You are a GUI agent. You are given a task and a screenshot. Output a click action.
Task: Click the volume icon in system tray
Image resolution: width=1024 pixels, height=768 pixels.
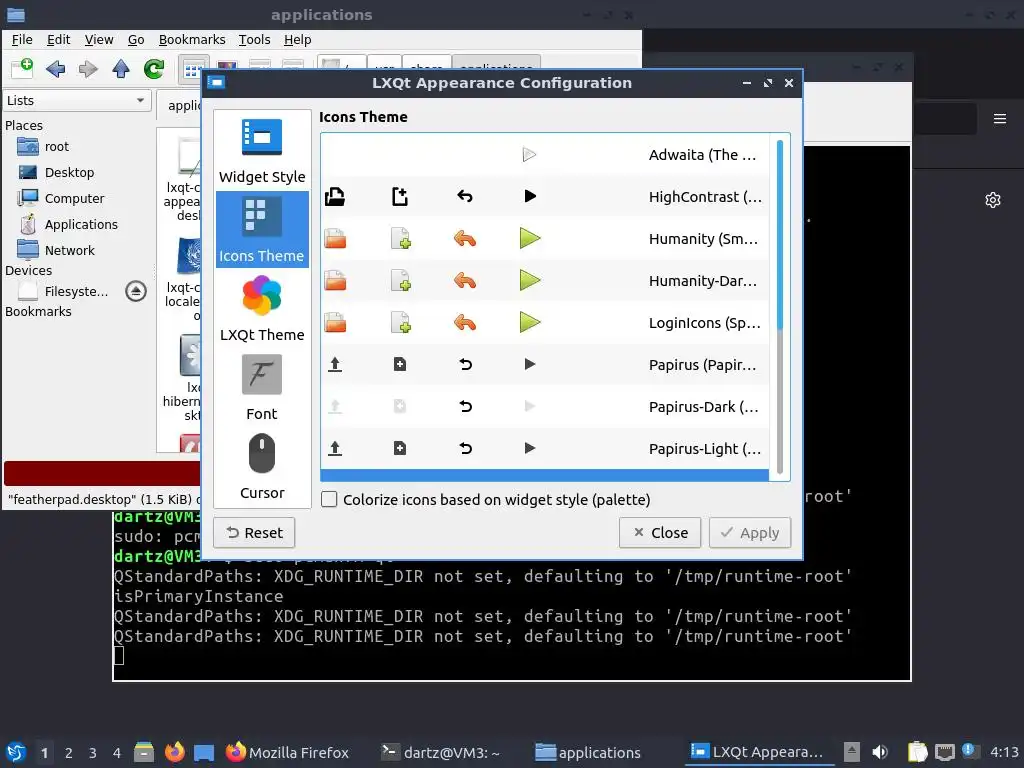(x=880, y=752)
